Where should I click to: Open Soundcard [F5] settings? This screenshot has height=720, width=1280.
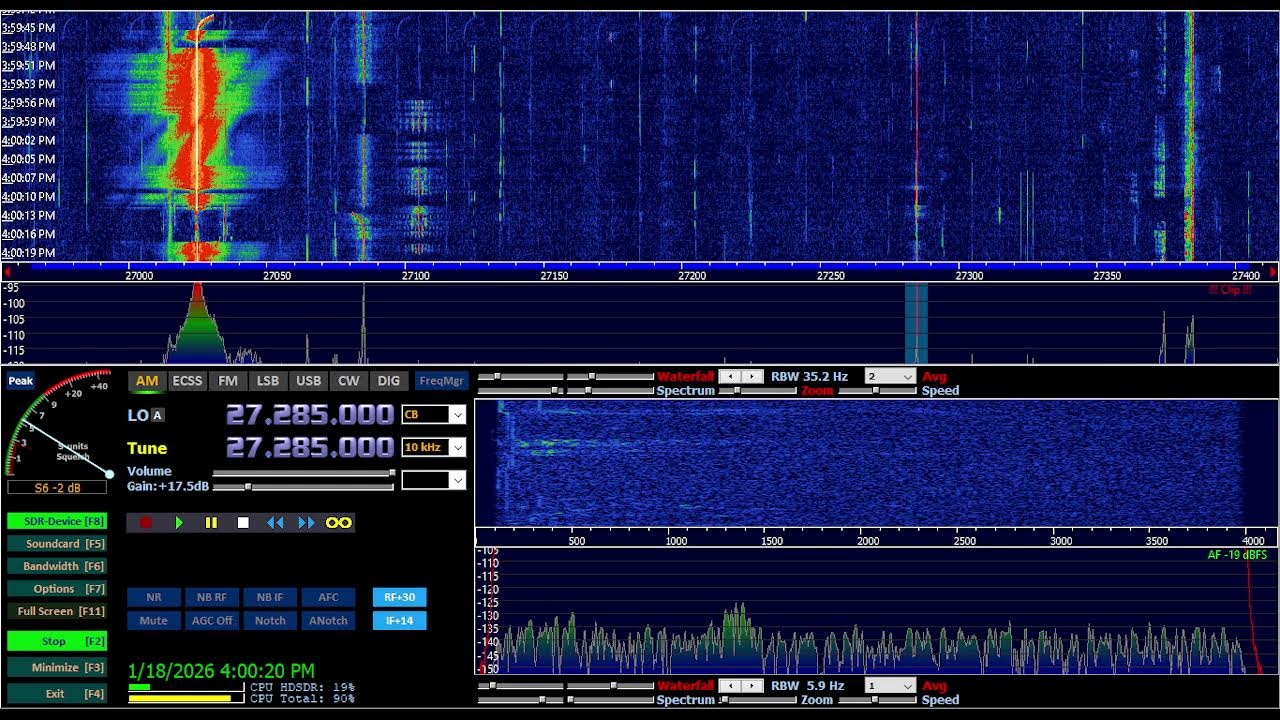tap(57, 544)
